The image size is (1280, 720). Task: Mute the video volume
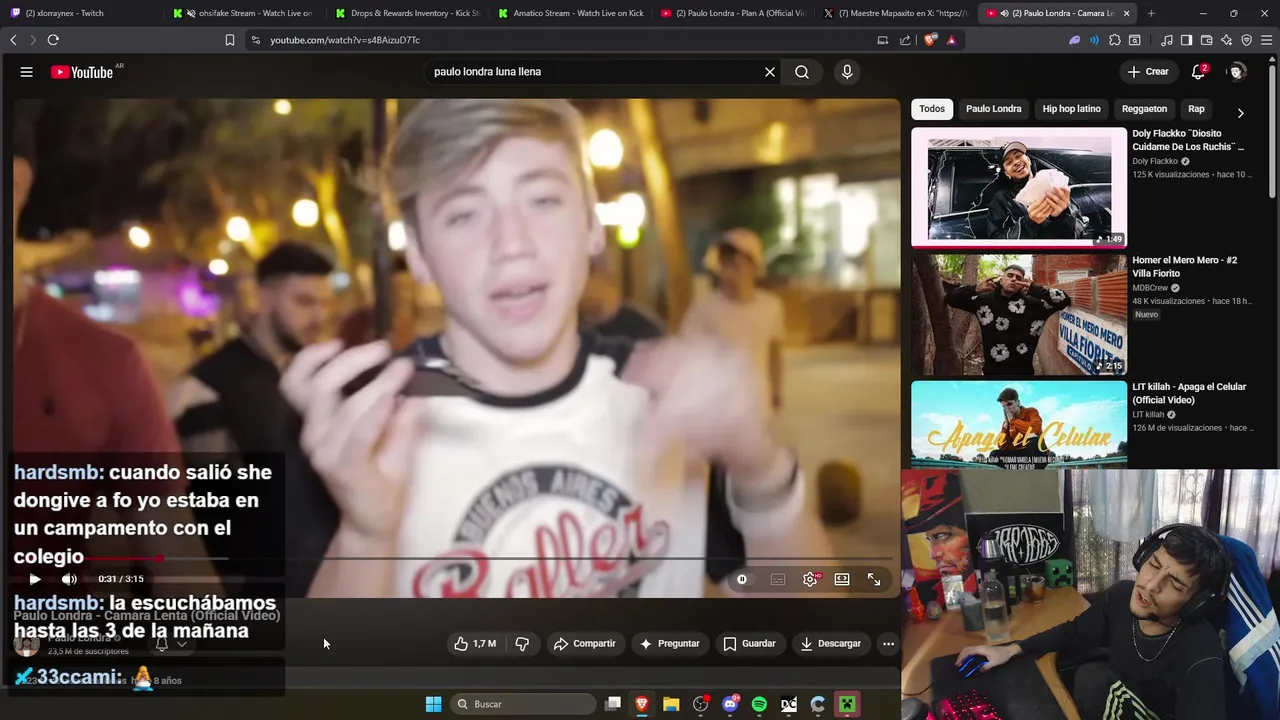pyautogui.click(x=69, y=579)
